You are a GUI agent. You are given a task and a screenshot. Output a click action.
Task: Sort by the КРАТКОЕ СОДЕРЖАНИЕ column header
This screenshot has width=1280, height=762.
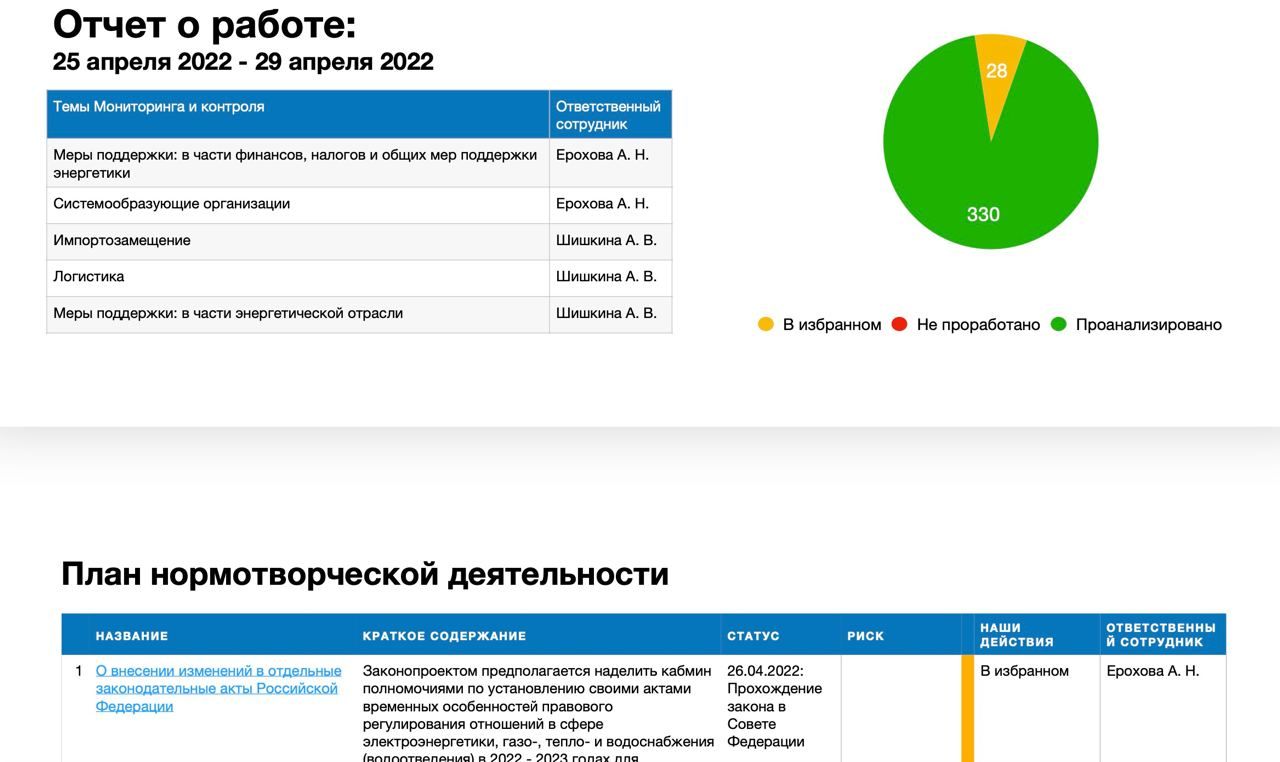coord(444,636)
